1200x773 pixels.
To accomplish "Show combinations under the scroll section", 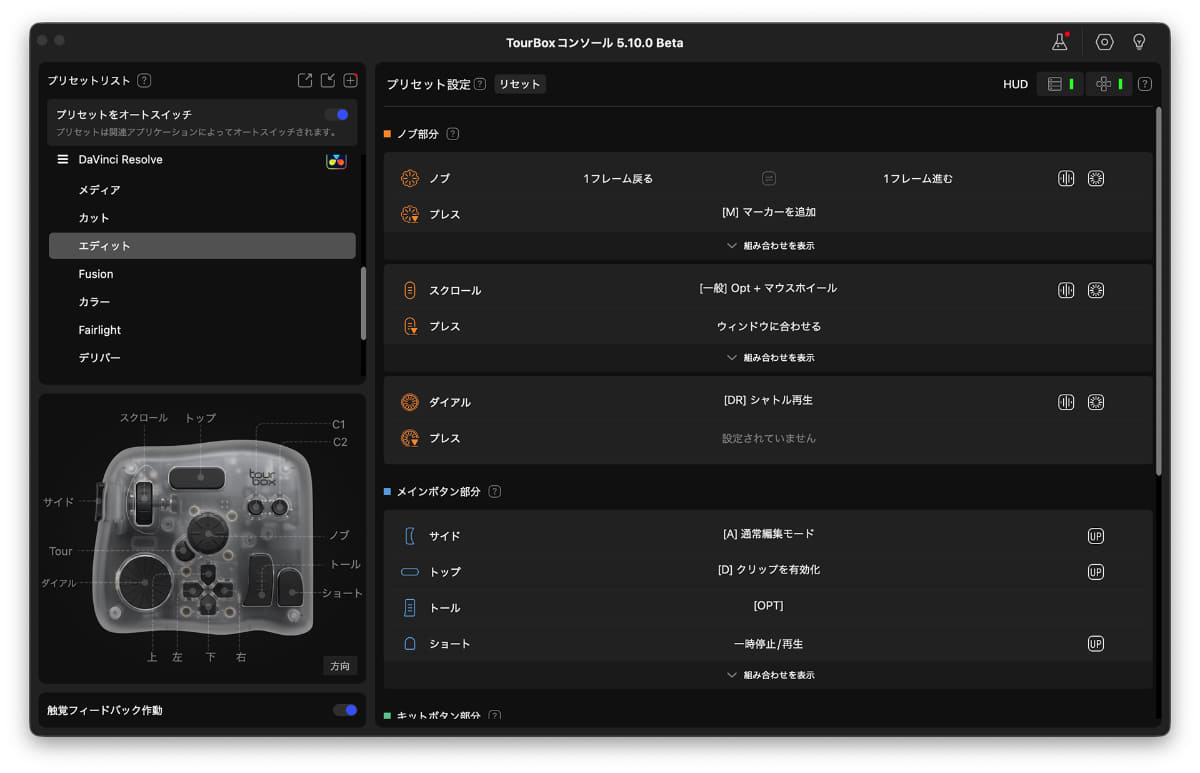I will (770, 357).
